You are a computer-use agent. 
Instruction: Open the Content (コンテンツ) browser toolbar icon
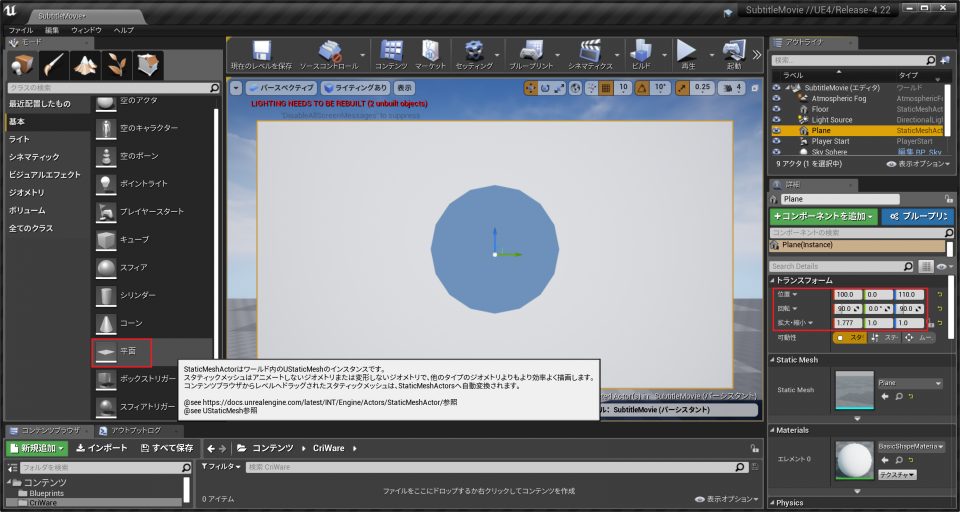391,55
